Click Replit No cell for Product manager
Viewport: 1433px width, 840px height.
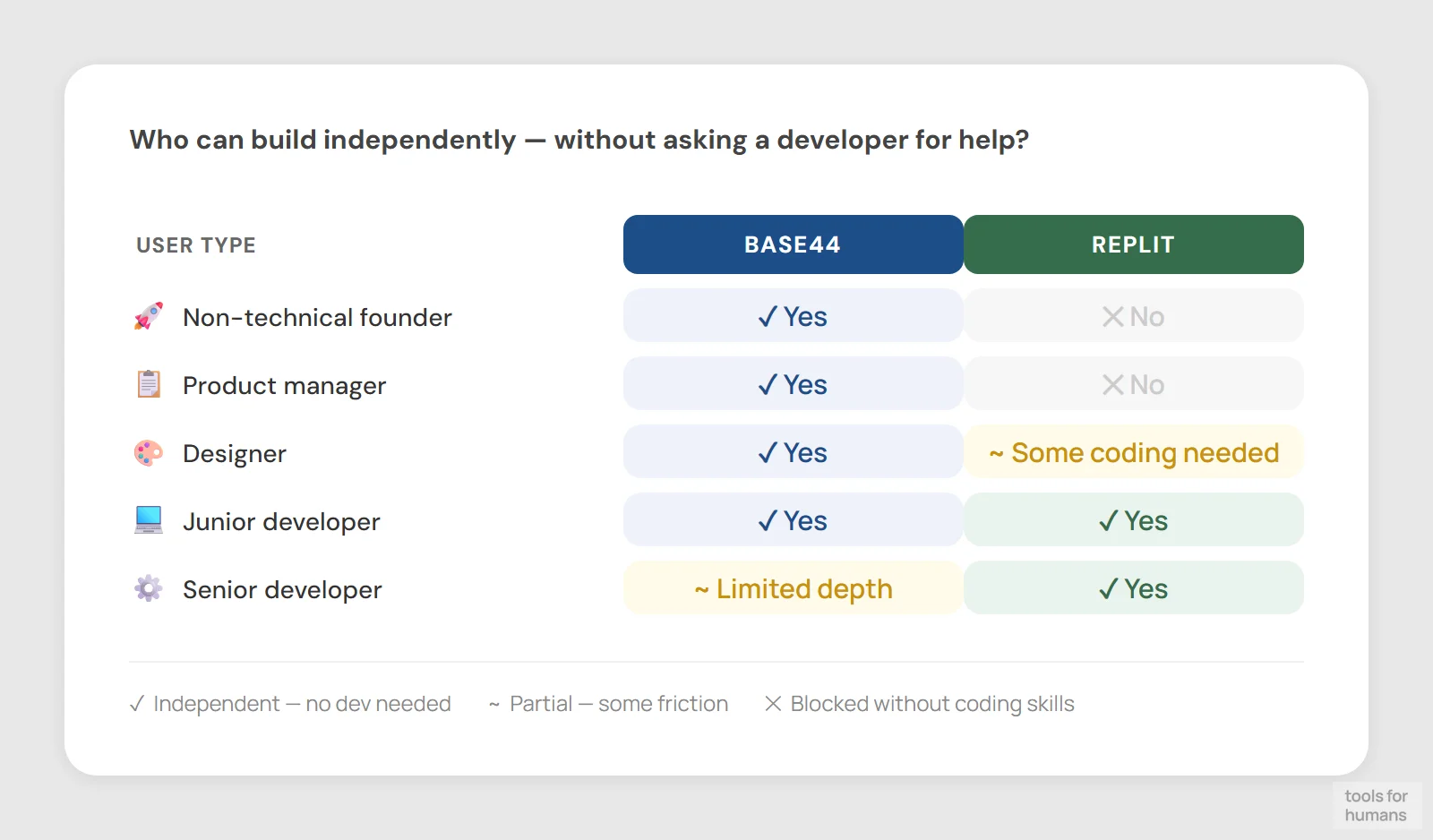tap(1133, 384)
